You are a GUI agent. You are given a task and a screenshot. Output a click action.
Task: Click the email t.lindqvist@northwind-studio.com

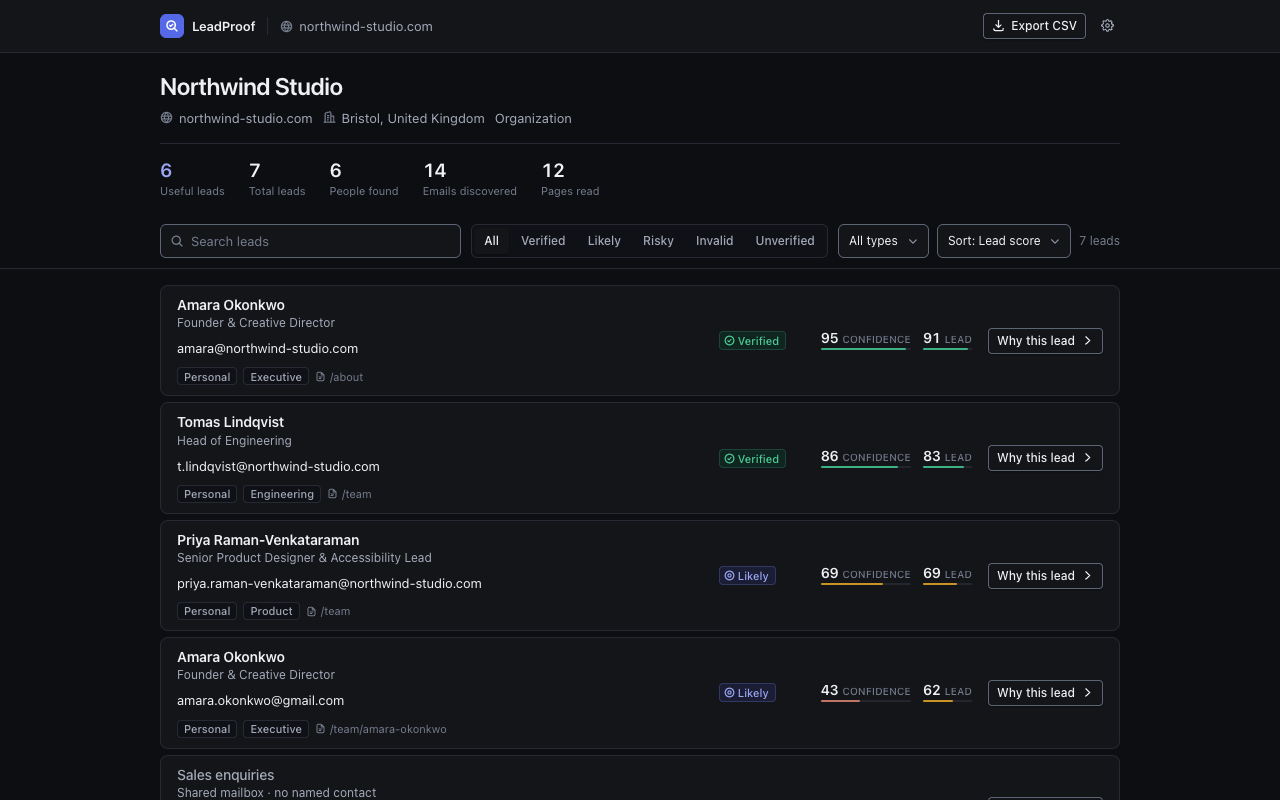278,466
